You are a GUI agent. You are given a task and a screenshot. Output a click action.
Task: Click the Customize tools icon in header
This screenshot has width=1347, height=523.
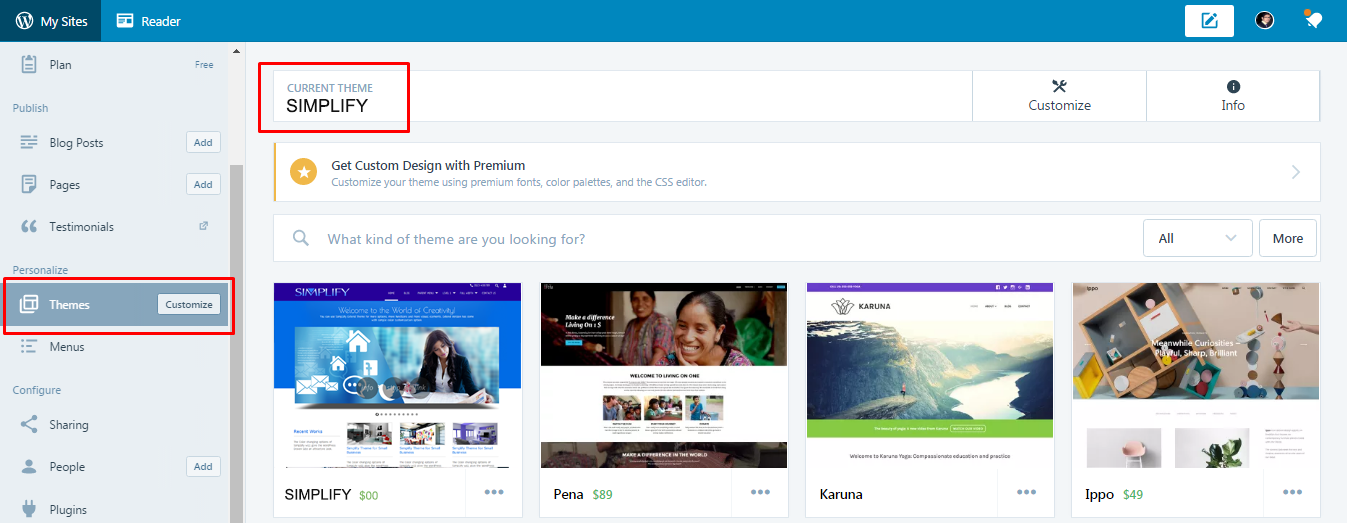(x=1060, y=87)
